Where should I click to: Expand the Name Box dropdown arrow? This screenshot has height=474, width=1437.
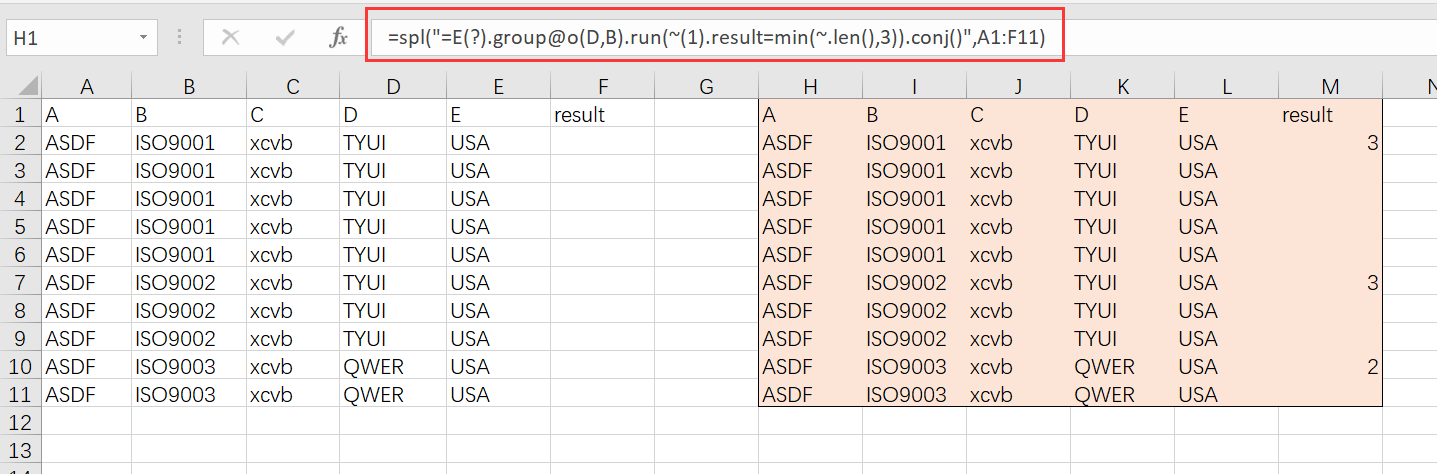click(145, 38)
